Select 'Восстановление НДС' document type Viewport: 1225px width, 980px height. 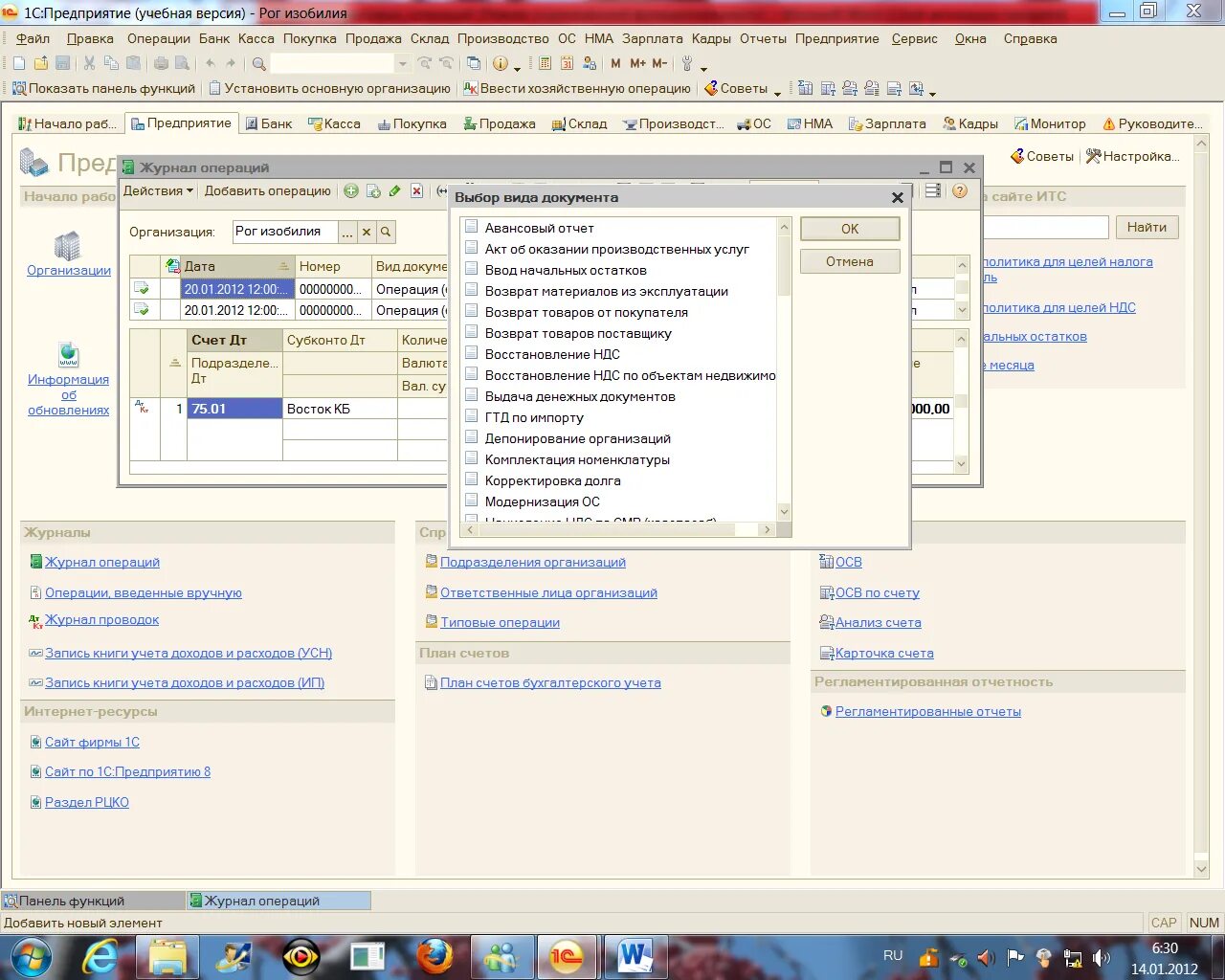(x=552, y=354)
